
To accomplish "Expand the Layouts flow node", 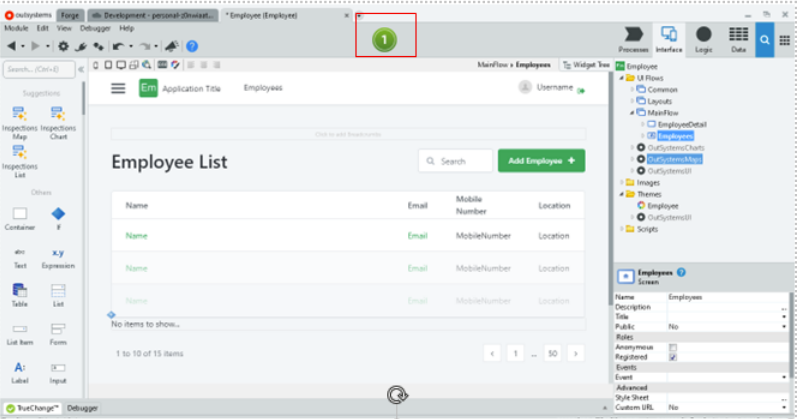I will tap(632, 101).
